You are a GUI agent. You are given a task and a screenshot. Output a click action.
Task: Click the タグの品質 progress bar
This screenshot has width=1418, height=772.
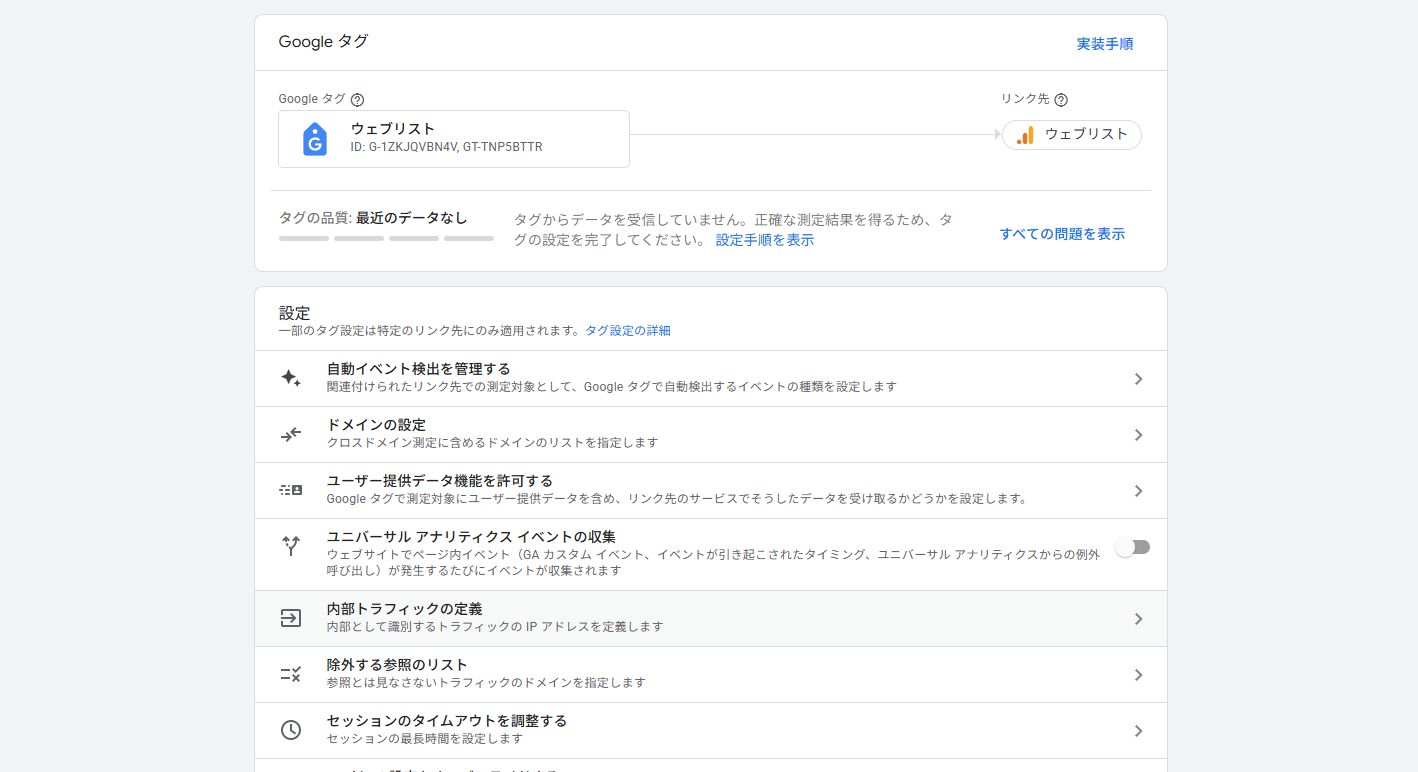(x=386, y=238)
